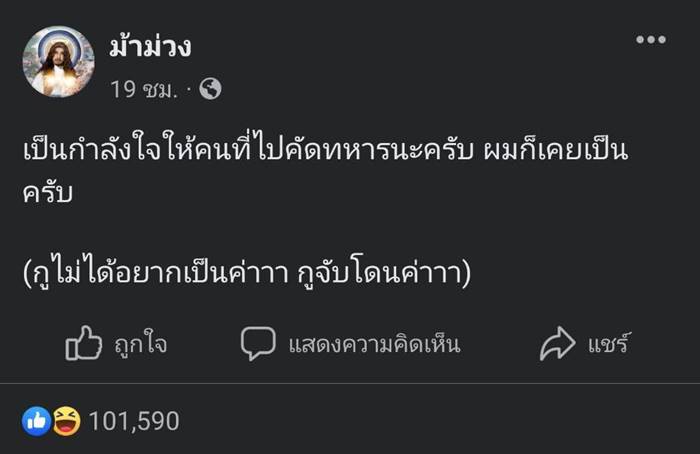Click the speech bubble comment icon
This screenshot has width=700, height=454.
tap(257, 344)
